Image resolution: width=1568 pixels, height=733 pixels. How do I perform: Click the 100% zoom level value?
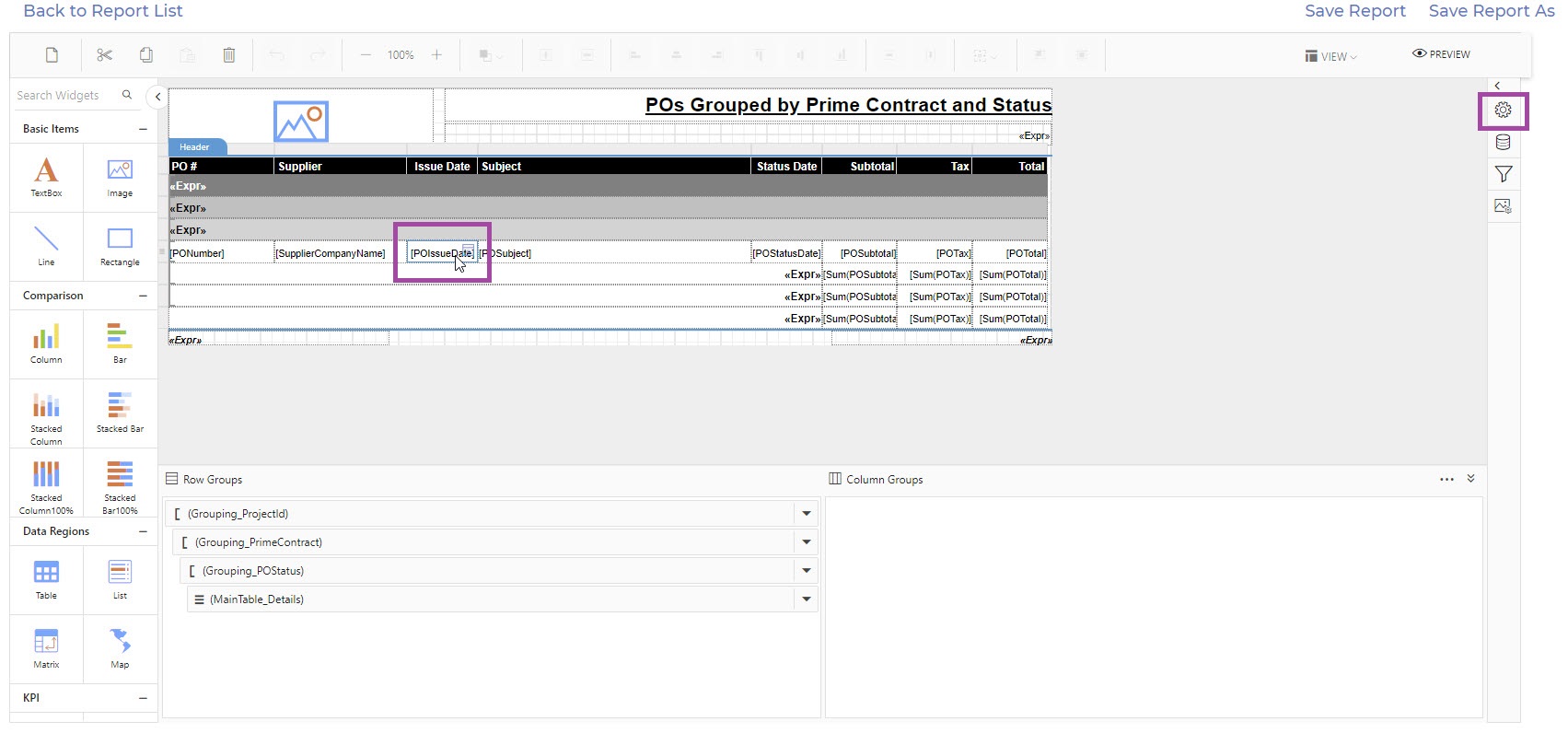pyautogui.click(x=401, y=55)
